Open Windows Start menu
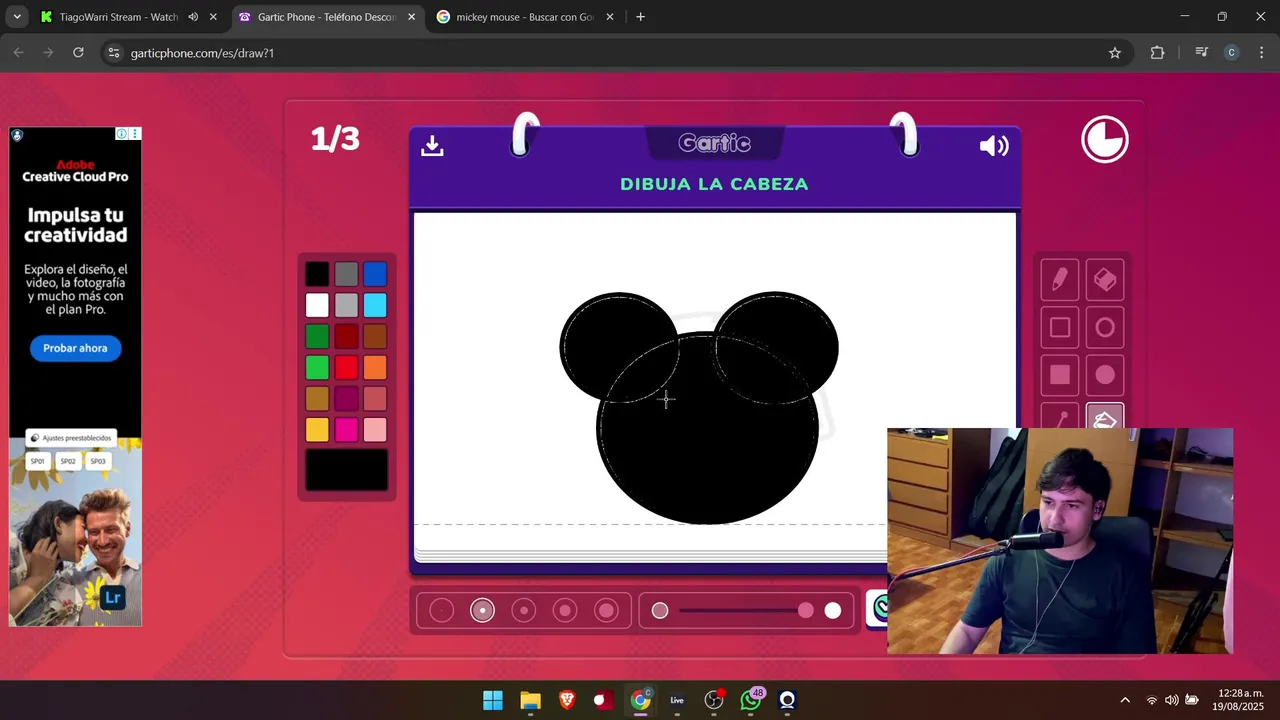Screen dimensions: 1280x720 493,700
